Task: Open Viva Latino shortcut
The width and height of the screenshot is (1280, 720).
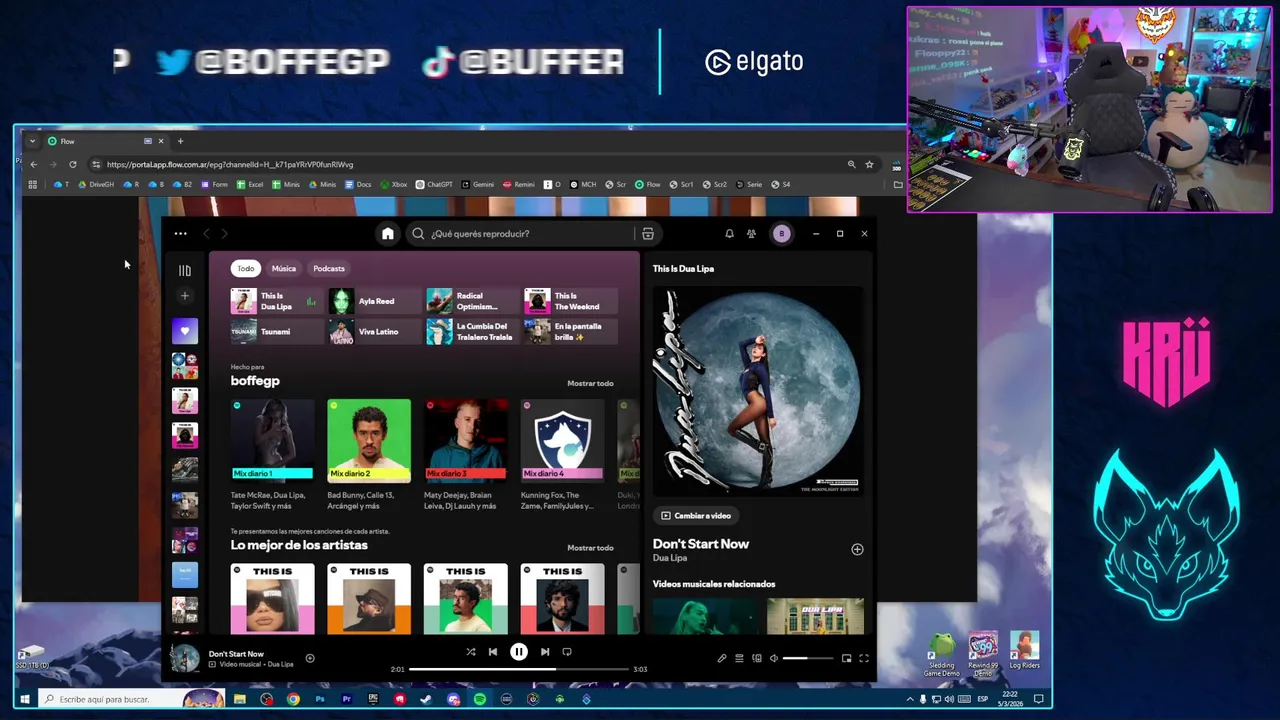Action: click(x=374, y=332)
